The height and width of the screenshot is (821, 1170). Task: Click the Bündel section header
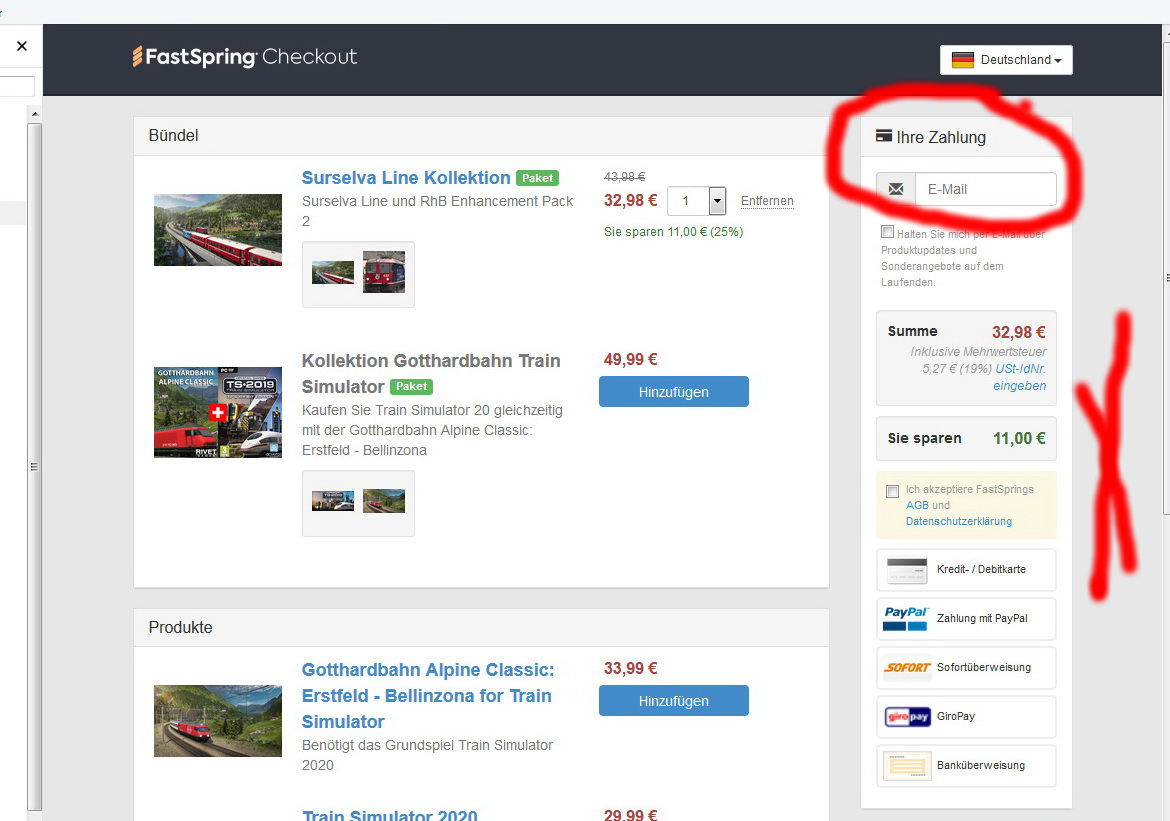coord(481,136)
